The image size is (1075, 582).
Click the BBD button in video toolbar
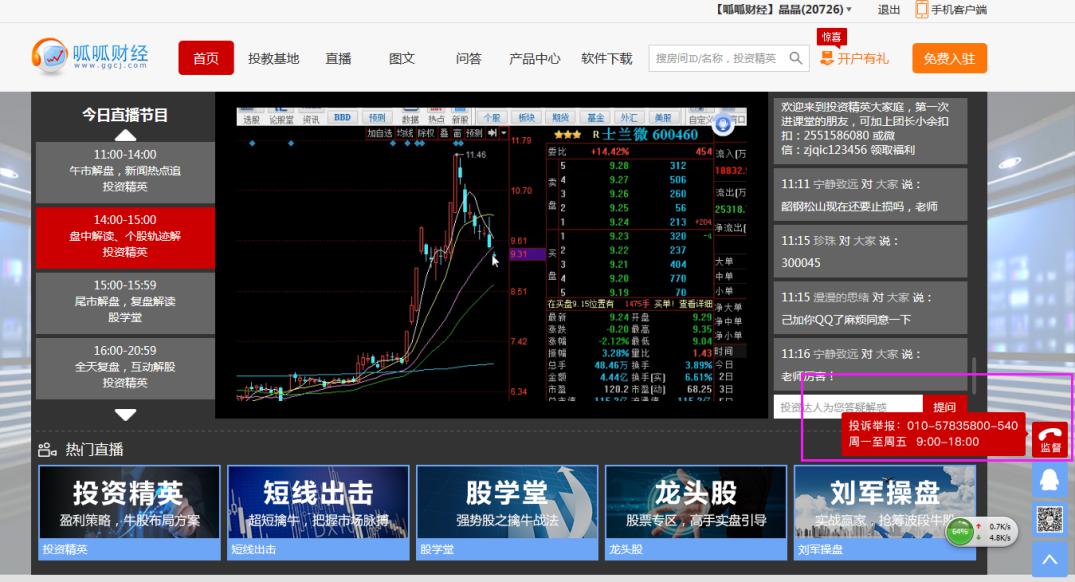click(x=342, y=117)
